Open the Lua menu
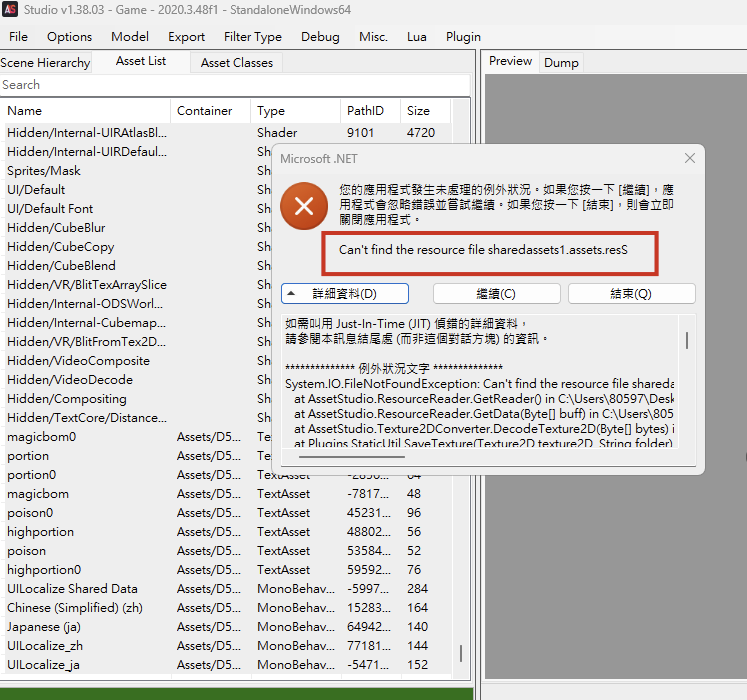The width and height of the screenshot is (747, 700). click(416, 37)
